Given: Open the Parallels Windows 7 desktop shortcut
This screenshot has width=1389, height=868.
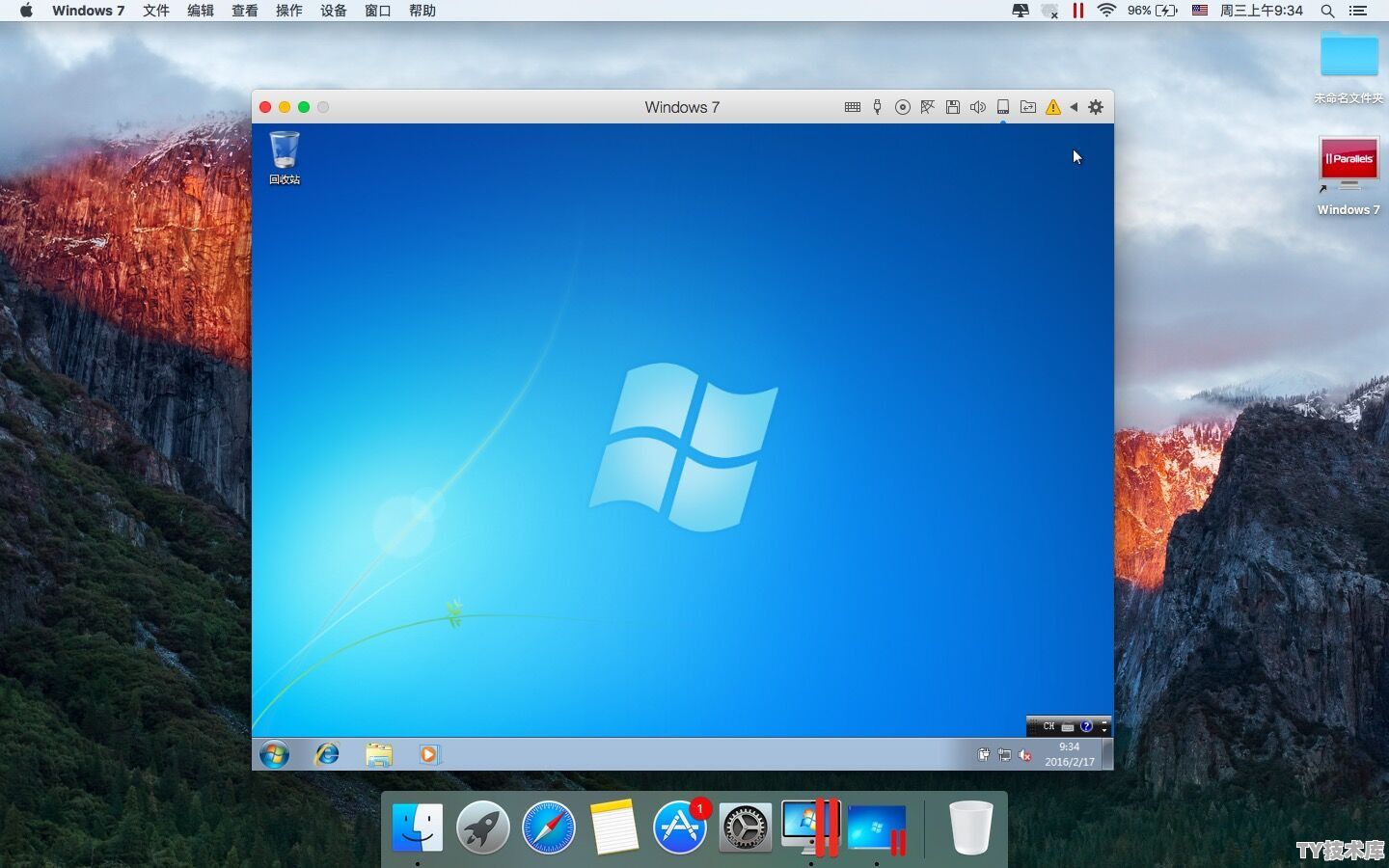Looking at the screenshot, I should coord(1348,175).
